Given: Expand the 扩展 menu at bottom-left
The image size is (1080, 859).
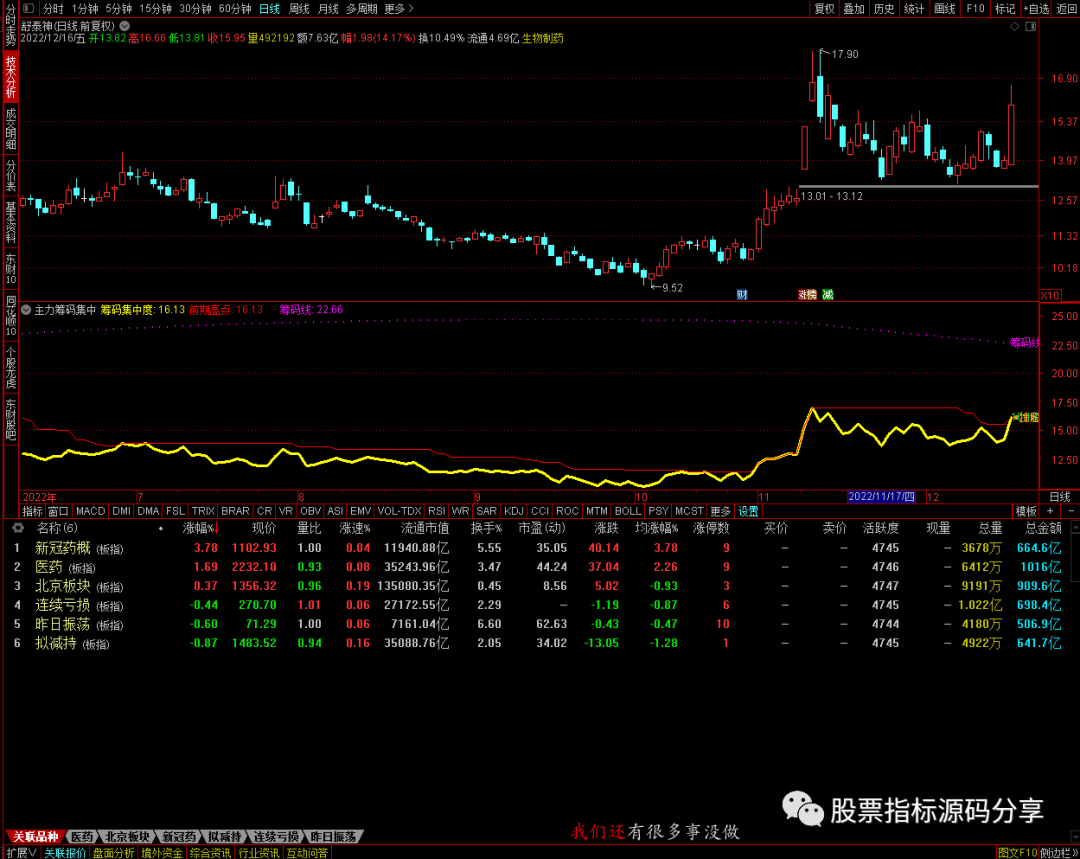Looking at the screenshot, I should 21,853.
